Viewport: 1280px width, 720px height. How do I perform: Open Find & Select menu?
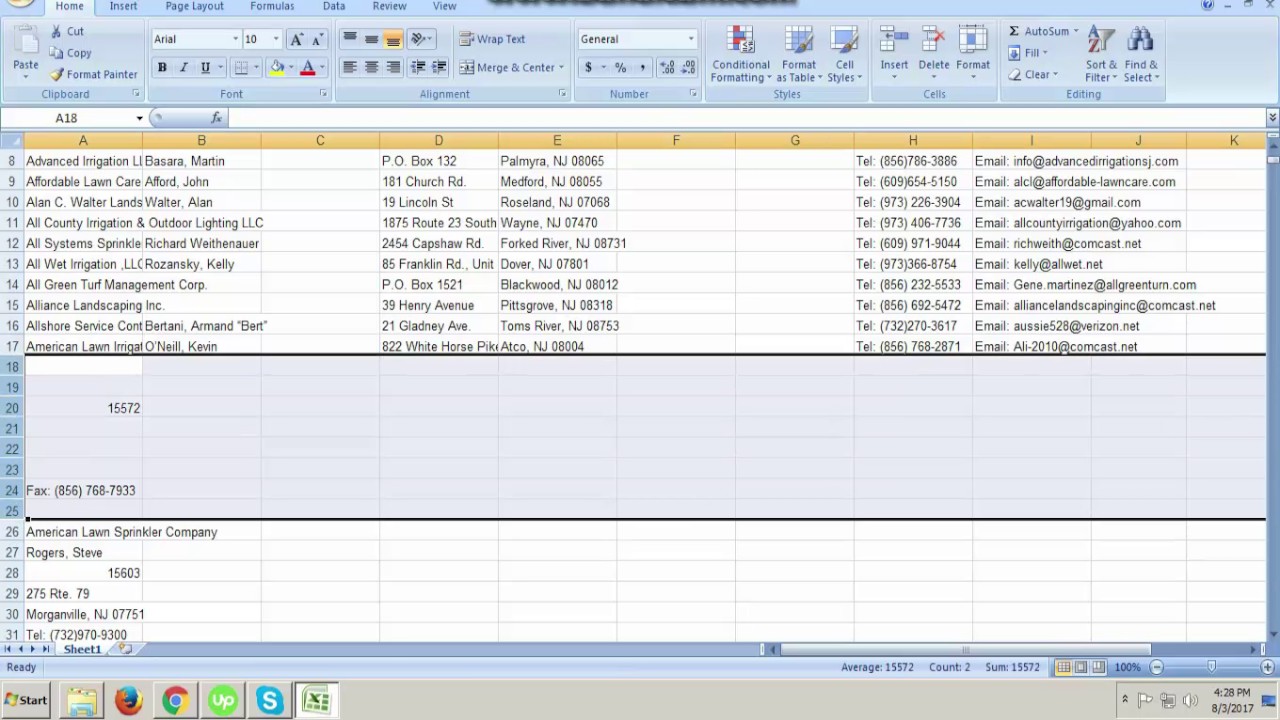click(x=1140, y=55)
